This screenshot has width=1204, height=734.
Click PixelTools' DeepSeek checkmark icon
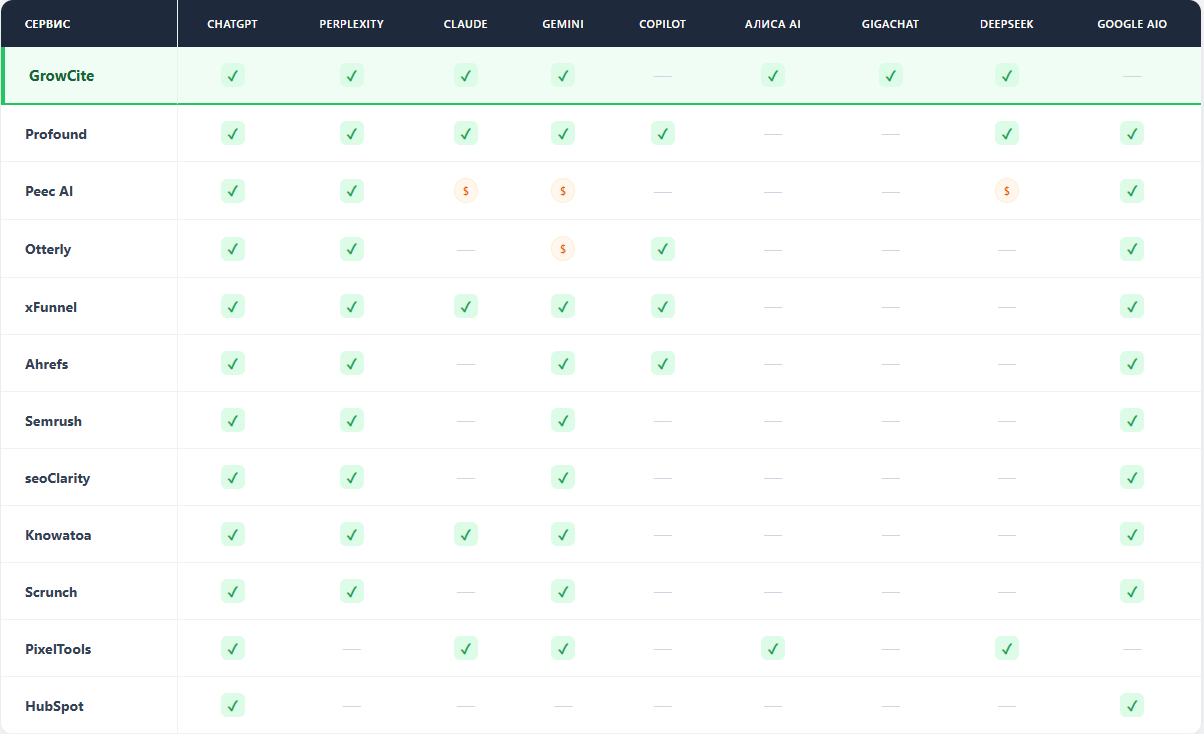point(1007,648)
